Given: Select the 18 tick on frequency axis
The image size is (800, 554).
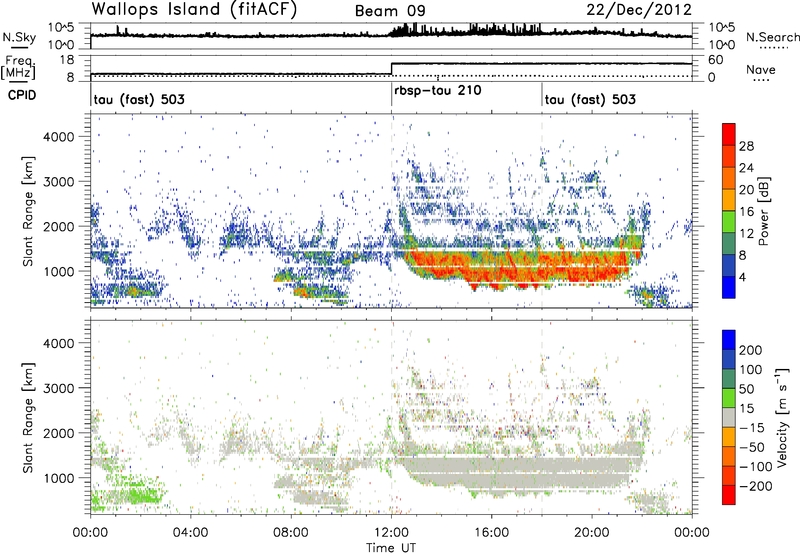Looking at the screenshot, I should click(x=66, y=60).
